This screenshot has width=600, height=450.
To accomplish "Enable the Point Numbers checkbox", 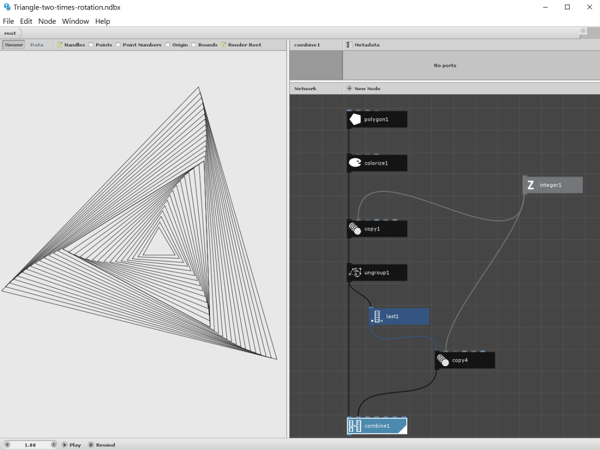I will (118, 45).
